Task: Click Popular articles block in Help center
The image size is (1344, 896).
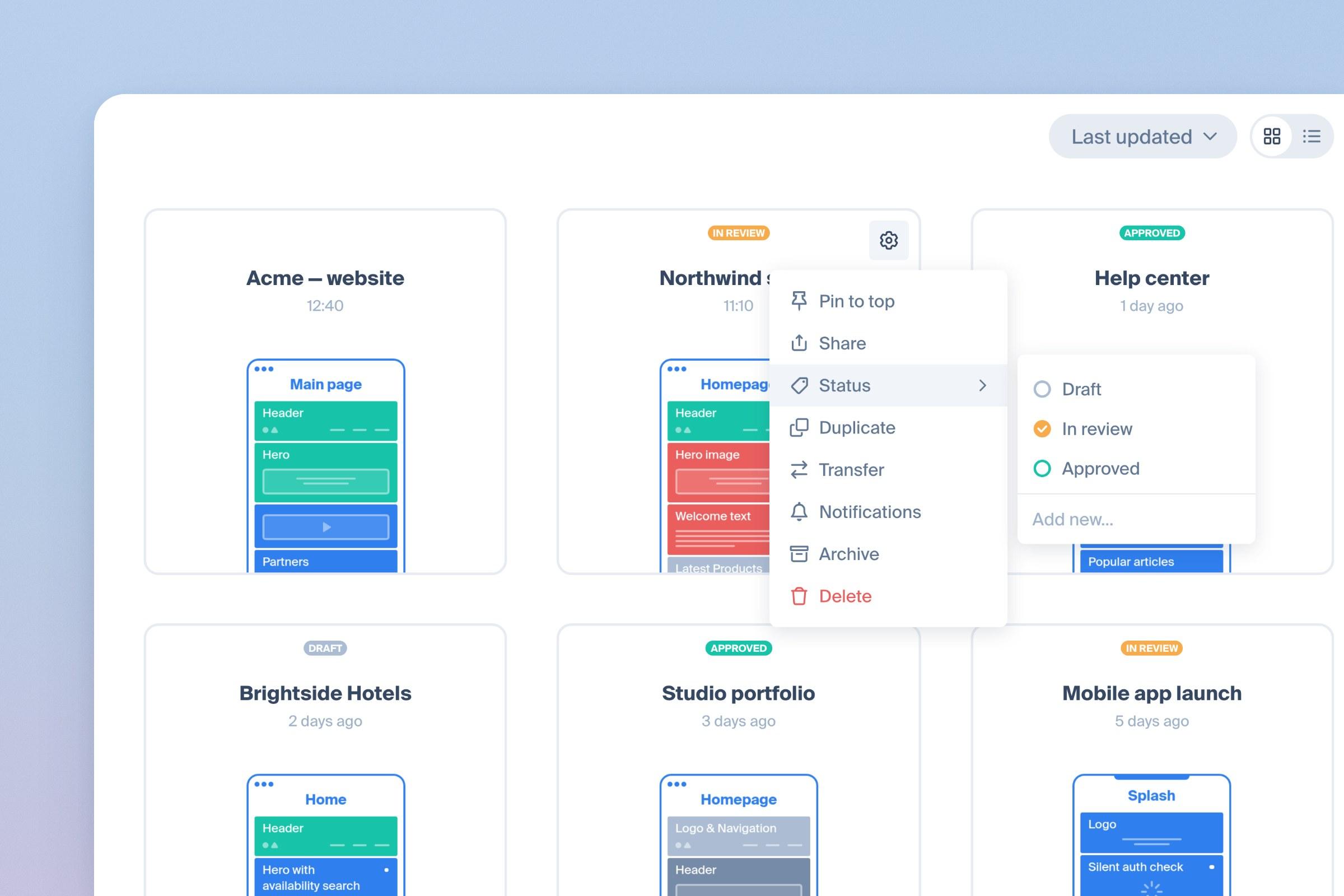Action: click(x=1151, y=561)
